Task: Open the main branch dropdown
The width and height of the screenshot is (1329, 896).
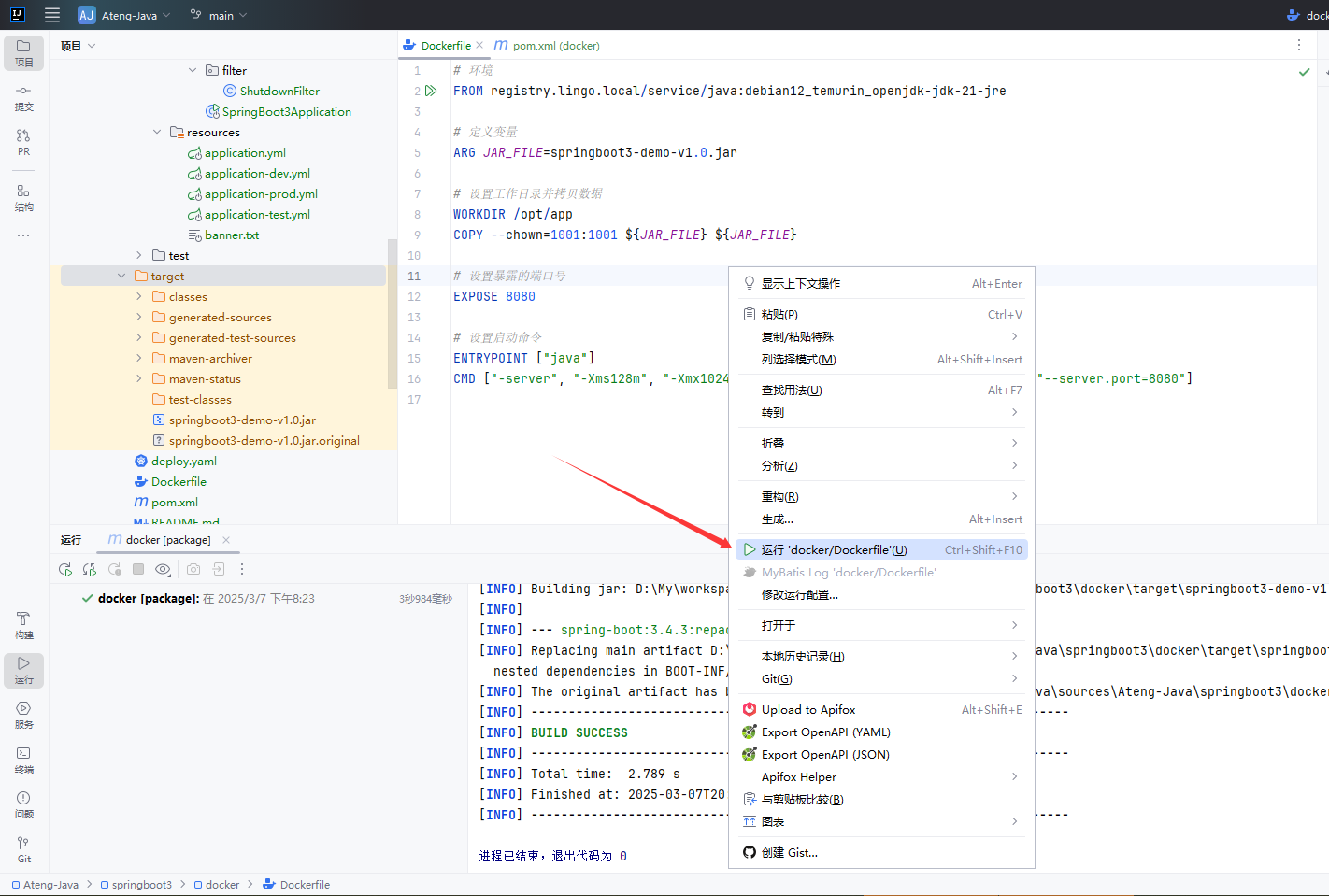Action: (x=220, y=15)
